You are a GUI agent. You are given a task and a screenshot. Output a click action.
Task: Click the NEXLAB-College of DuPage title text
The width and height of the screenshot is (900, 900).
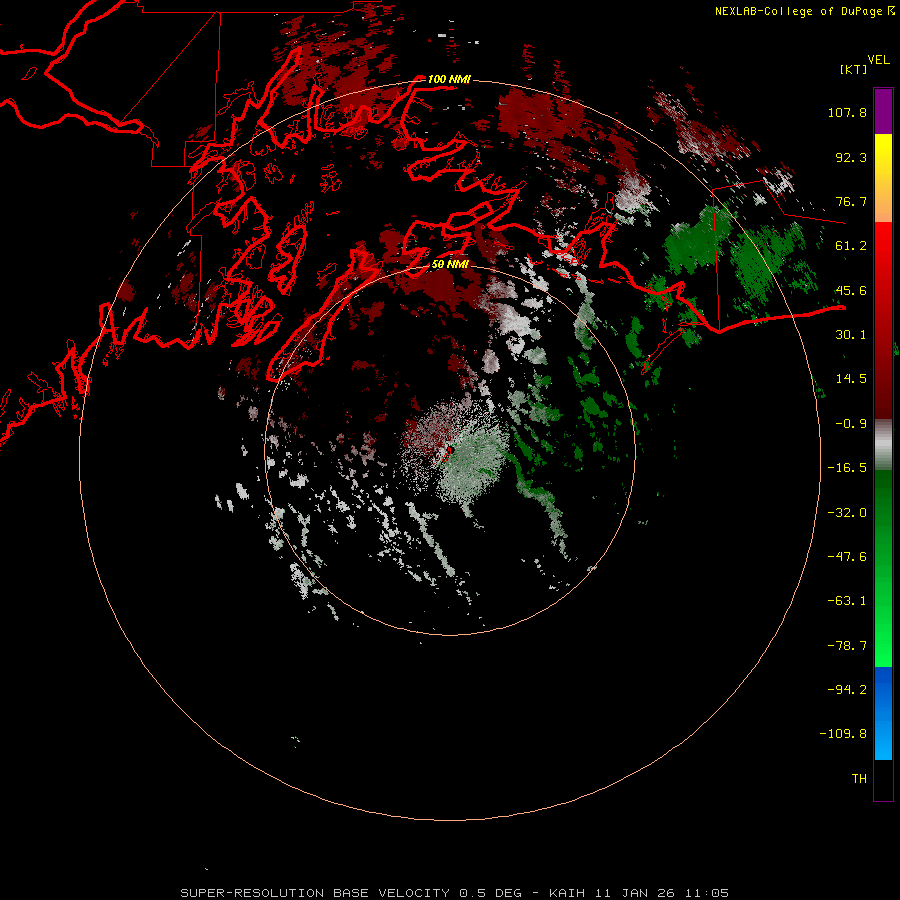798,11
